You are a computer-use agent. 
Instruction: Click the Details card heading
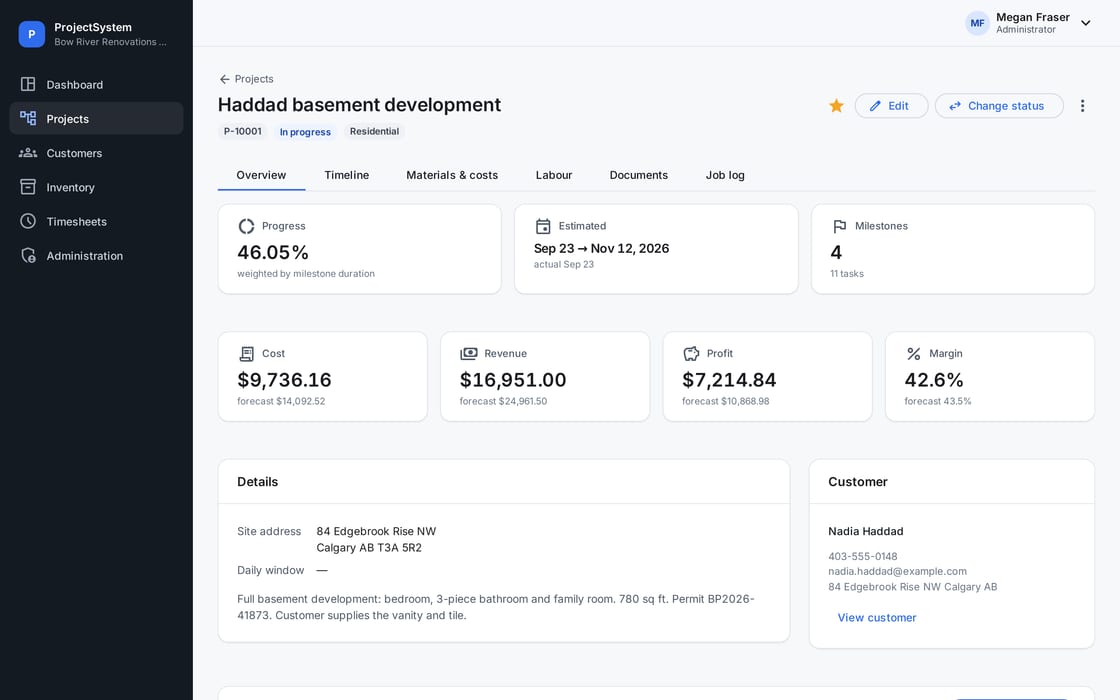point(257,482)
